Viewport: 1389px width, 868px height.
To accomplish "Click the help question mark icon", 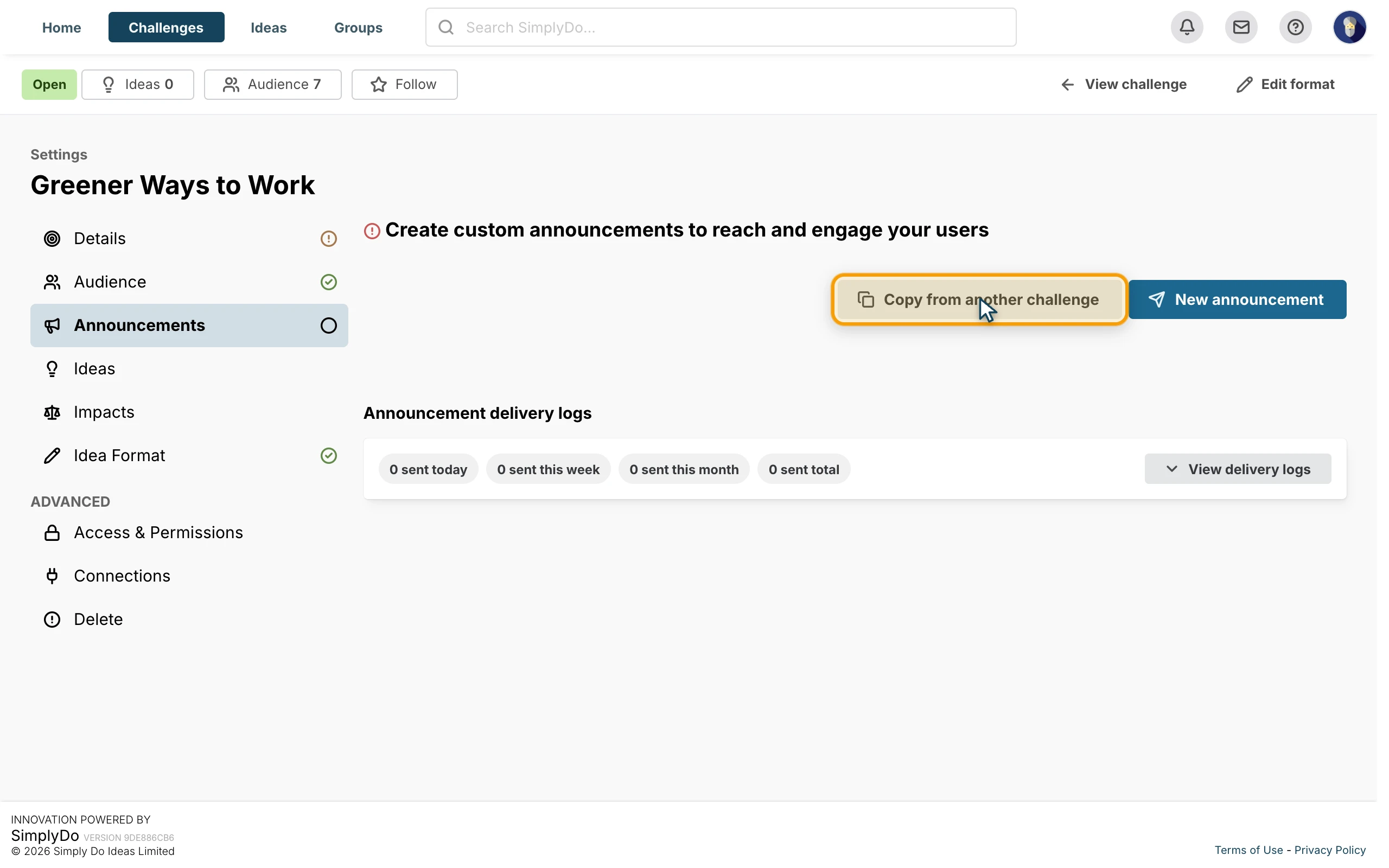I will 1295,27.
